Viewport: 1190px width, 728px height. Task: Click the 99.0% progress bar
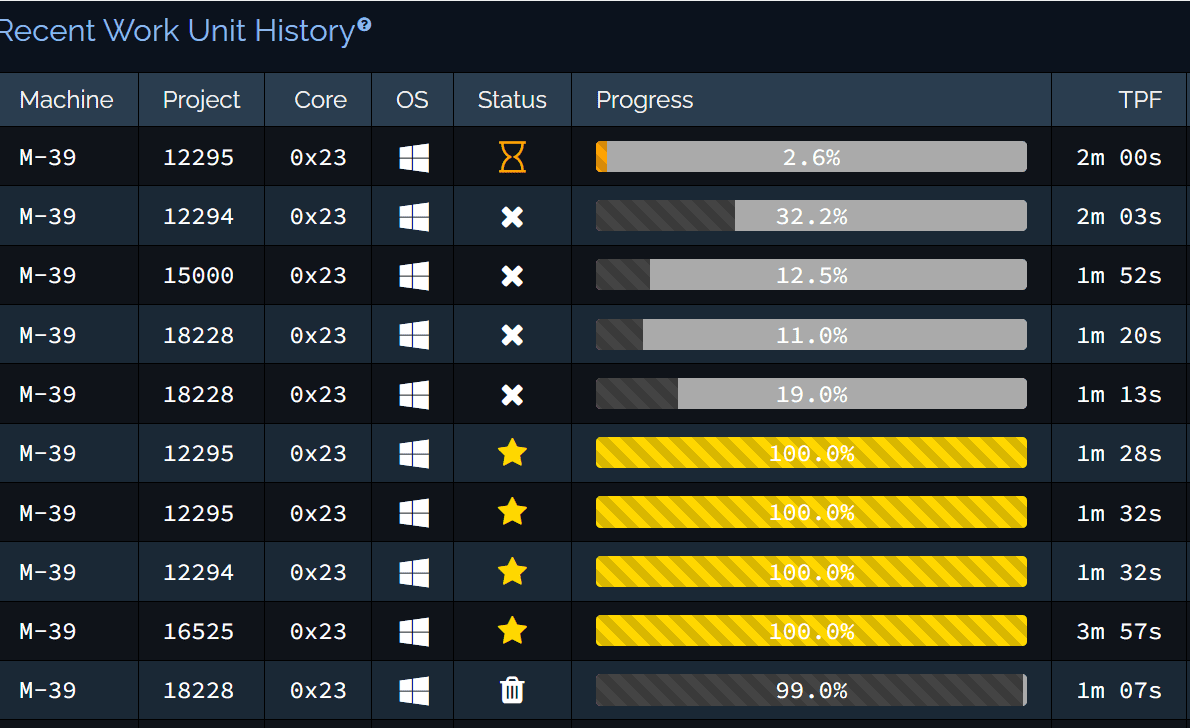(x=811, y=690)
